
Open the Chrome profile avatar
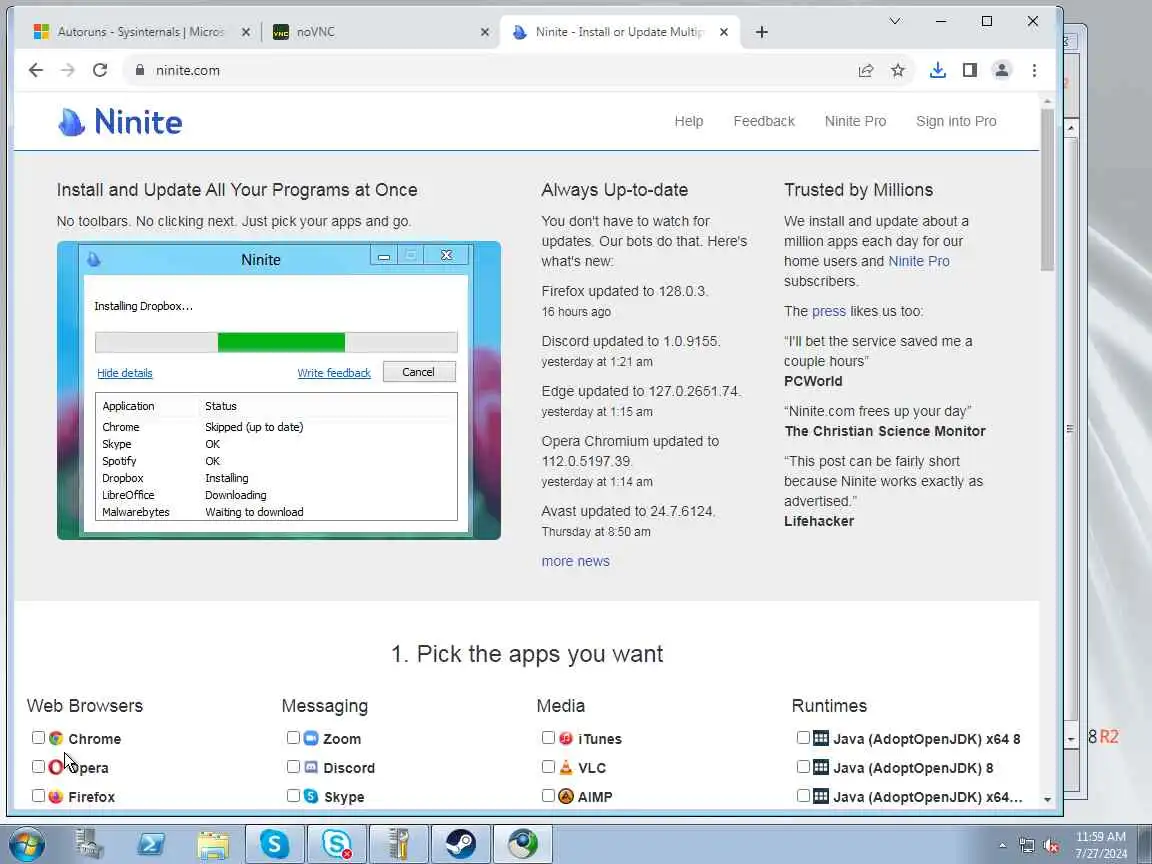tap(1001, 71)
